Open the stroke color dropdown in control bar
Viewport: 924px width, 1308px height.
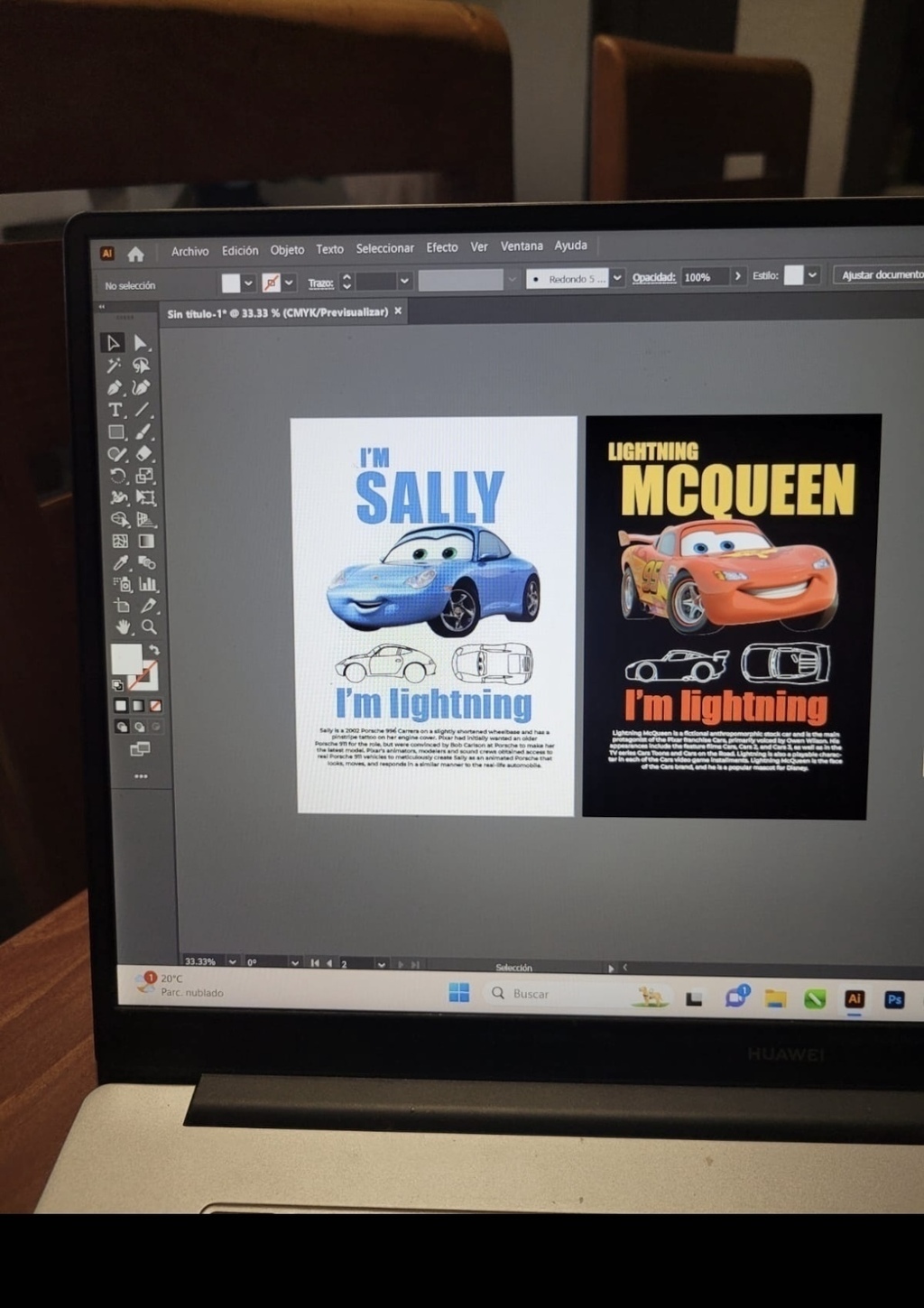[289, 283]
